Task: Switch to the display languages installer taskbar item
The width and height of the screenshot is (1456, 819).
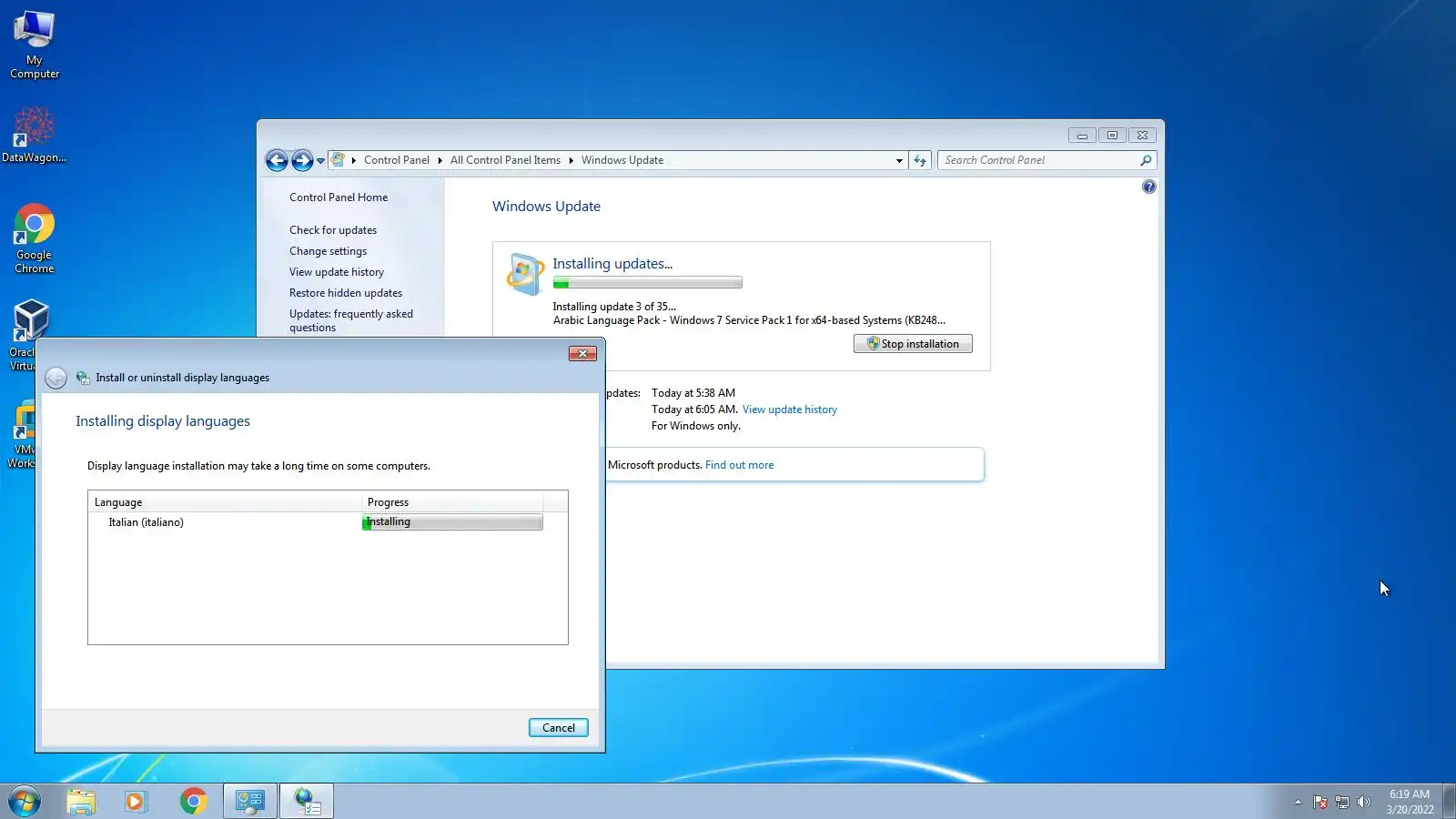Action: tap(307, 801)
